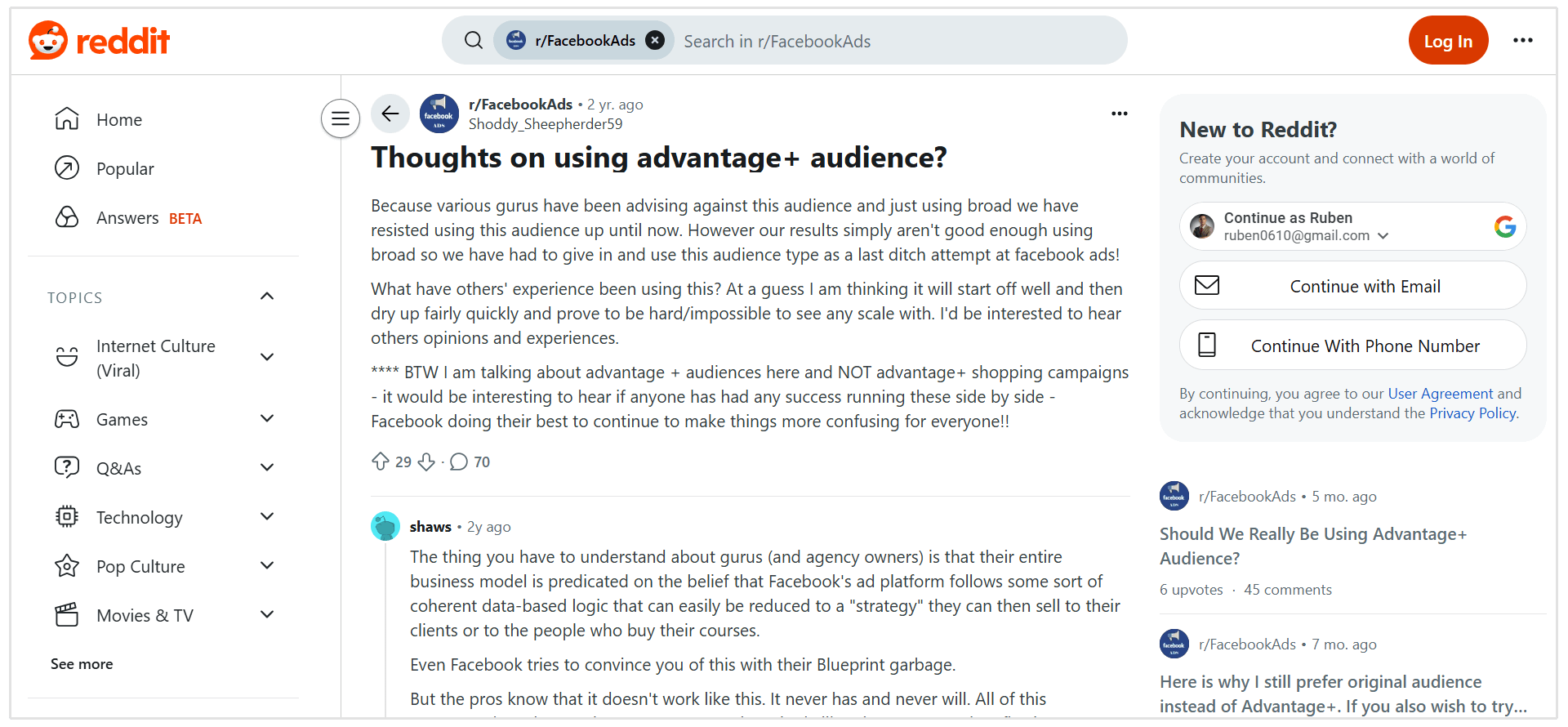Click the Games controller icon
Viewport: 1568px width, 727px height.
[67, 419]
